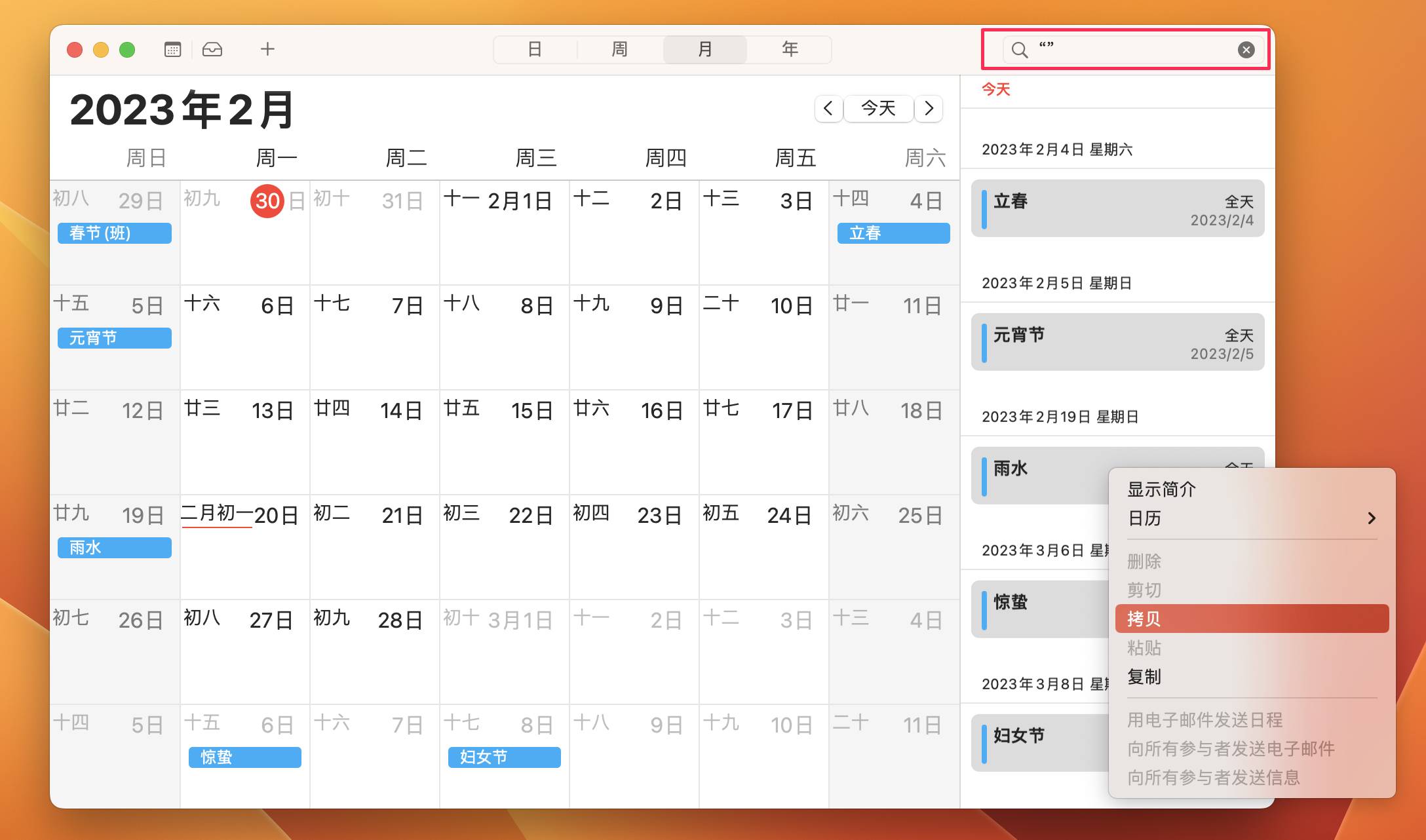The width and height of the screenshot is (1426, 840).
Task: Select day cell 14日
Action: click(375, 442)
